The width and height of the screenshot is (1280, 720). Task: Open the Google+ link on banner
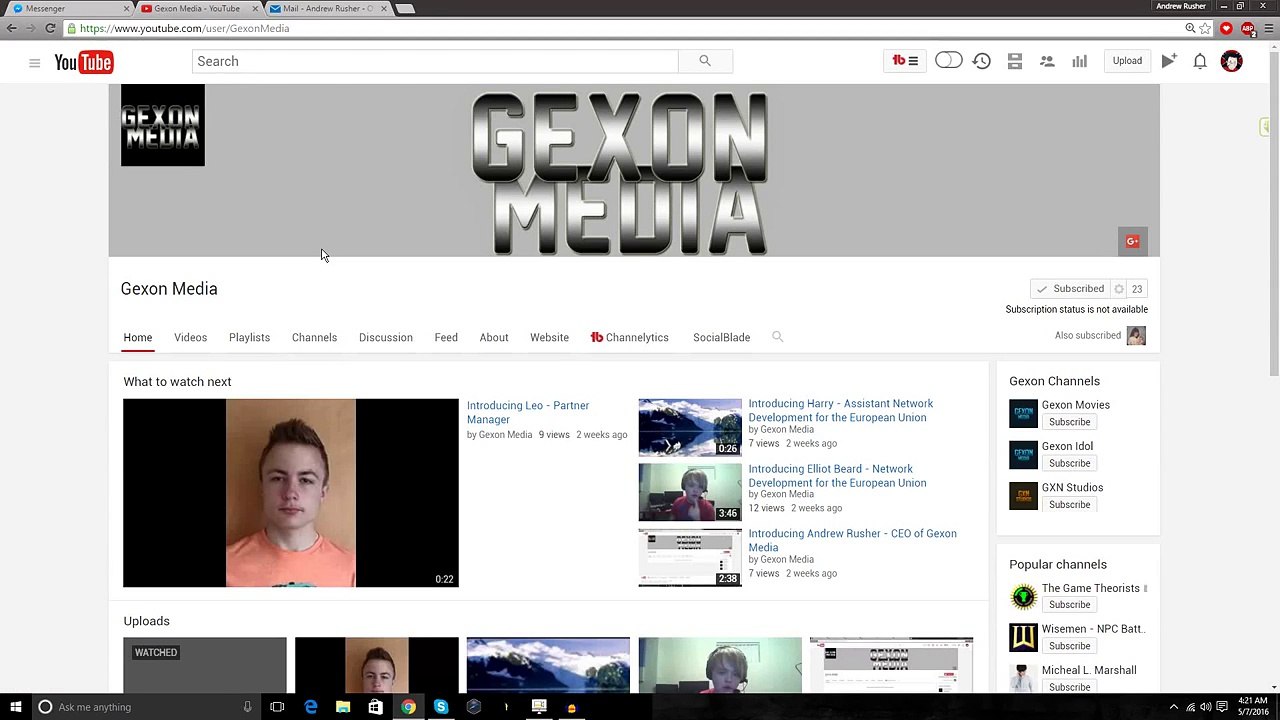point(1132,241)
